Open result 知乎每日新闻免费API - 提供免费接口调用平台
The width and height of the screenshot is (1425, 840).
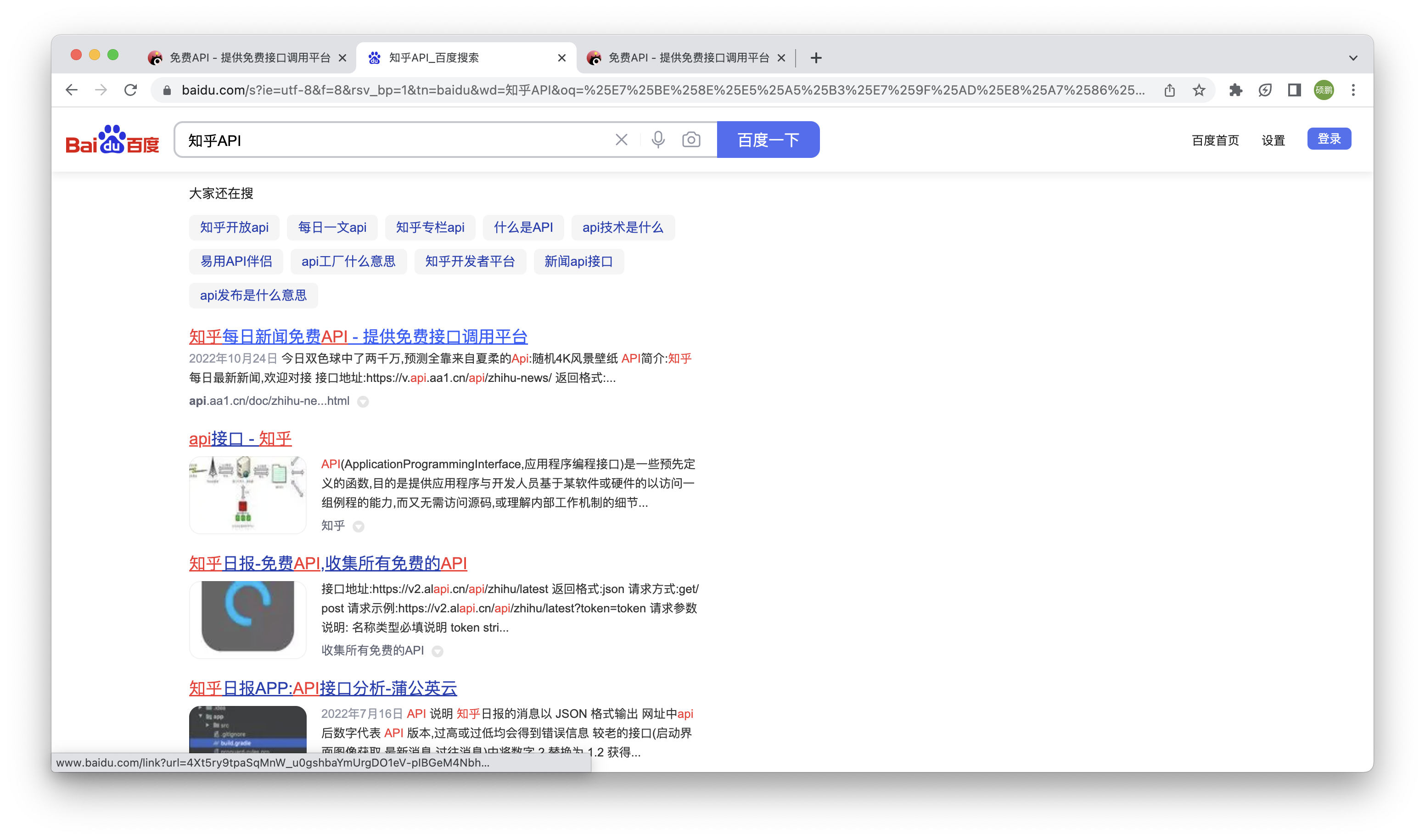tap(359, 337)
